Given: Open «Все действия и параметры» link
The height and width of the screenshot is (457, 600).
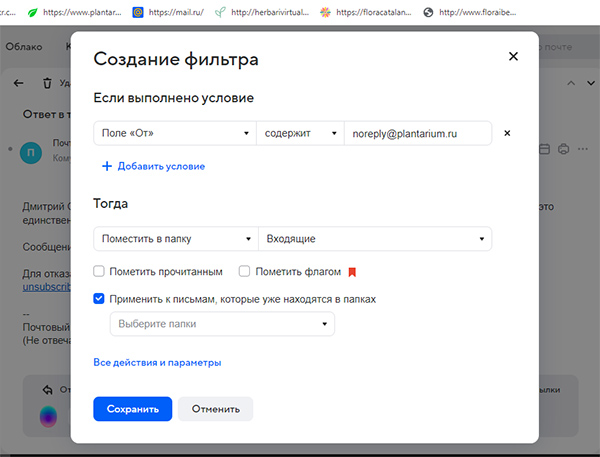Looking at the screenshot, I should (157, 362).
